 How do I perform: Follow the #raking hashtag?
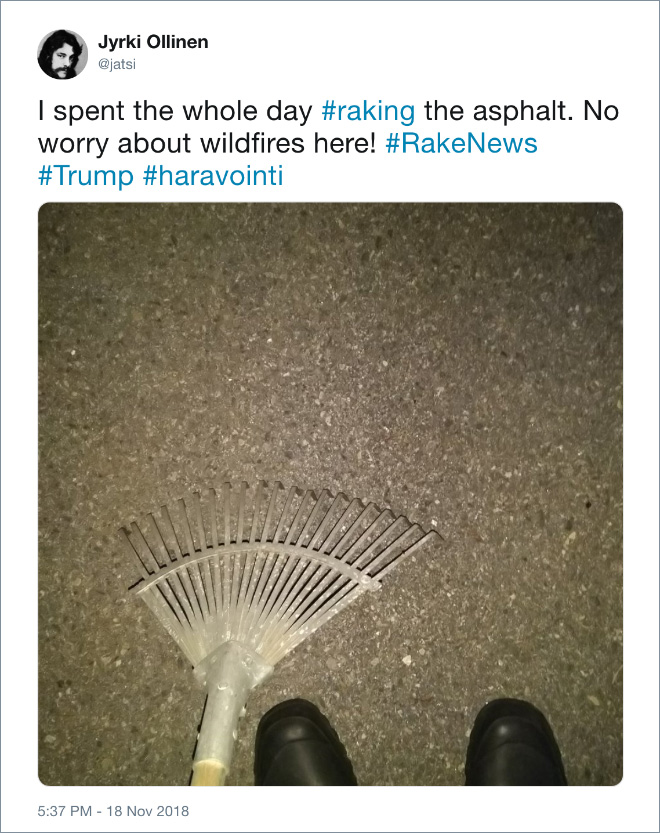click(368, 112)
